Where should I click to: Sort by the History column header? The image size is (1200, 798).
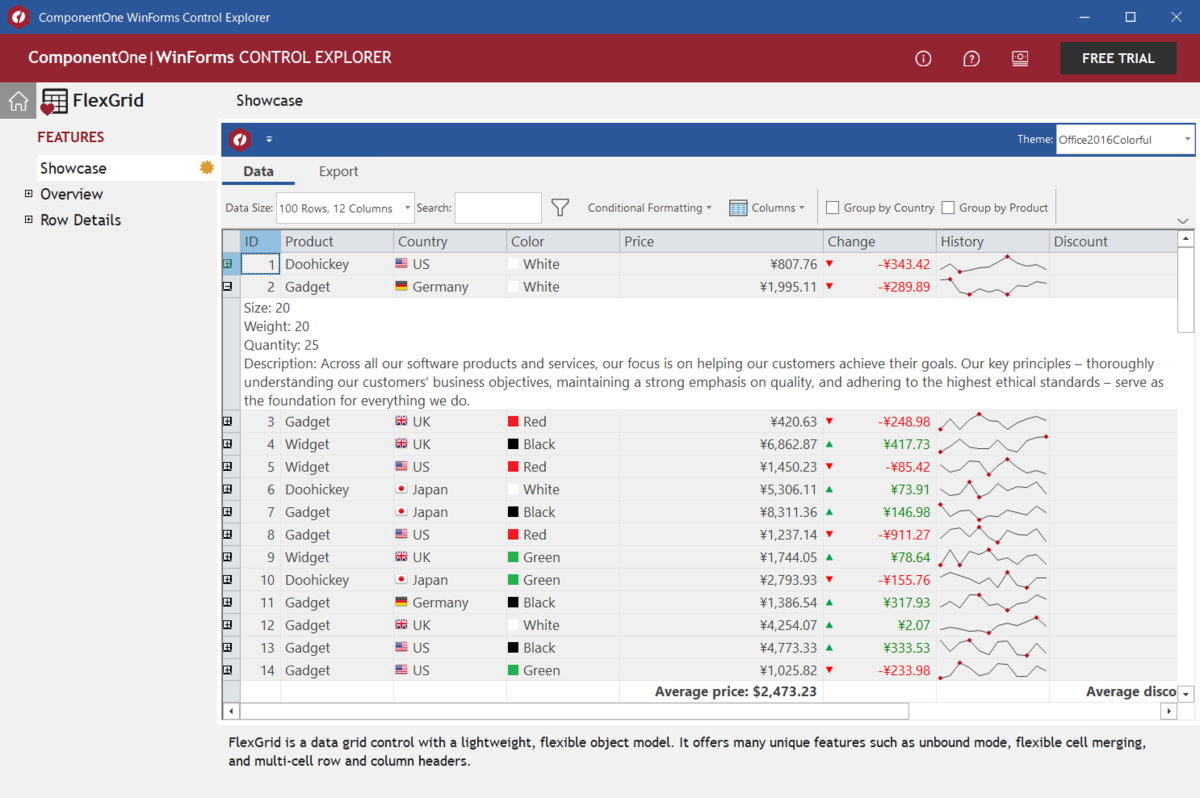993,241
